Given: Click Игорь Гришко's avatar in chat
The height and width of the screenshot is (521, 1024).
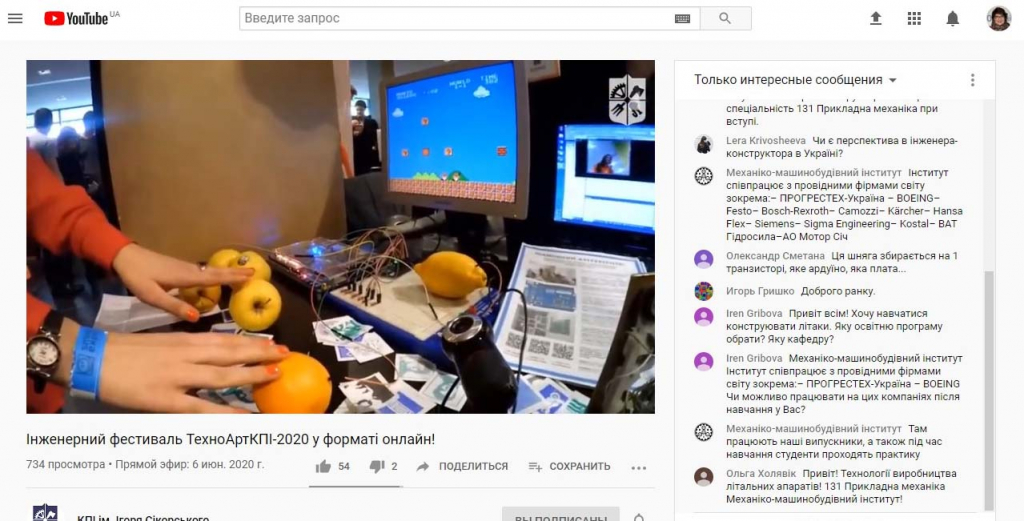Looking at the screenshot, I should [x=703, y=291].
